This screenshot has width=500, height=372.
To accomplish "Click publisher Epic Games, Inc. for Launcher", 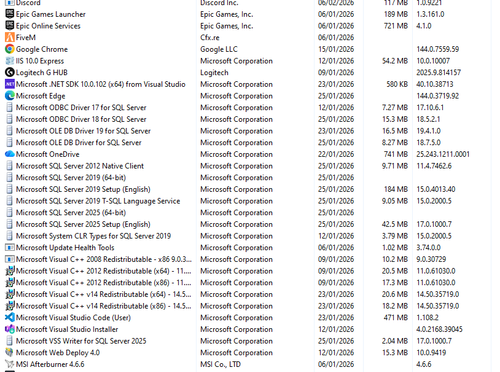I will pos(227,14).
